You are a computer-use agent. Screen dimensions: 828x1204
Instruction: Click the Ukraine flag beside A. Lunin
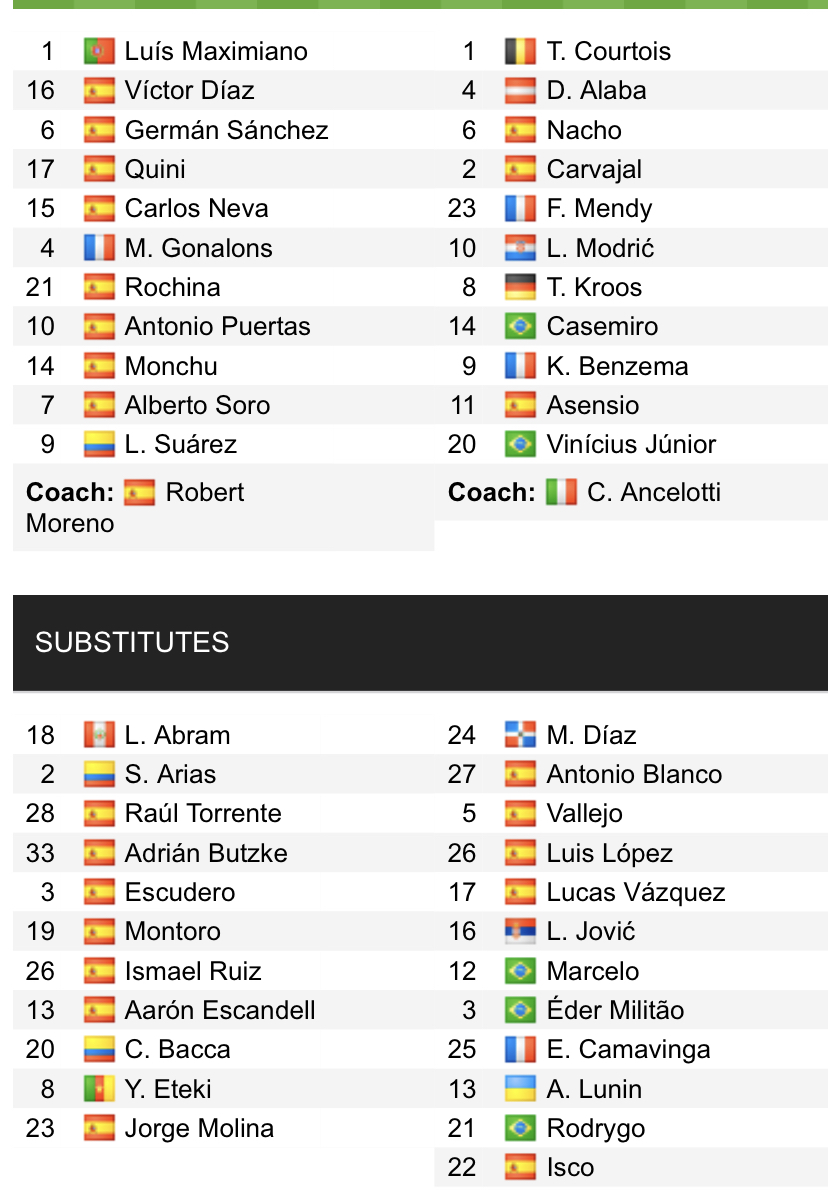(521, 1089)
